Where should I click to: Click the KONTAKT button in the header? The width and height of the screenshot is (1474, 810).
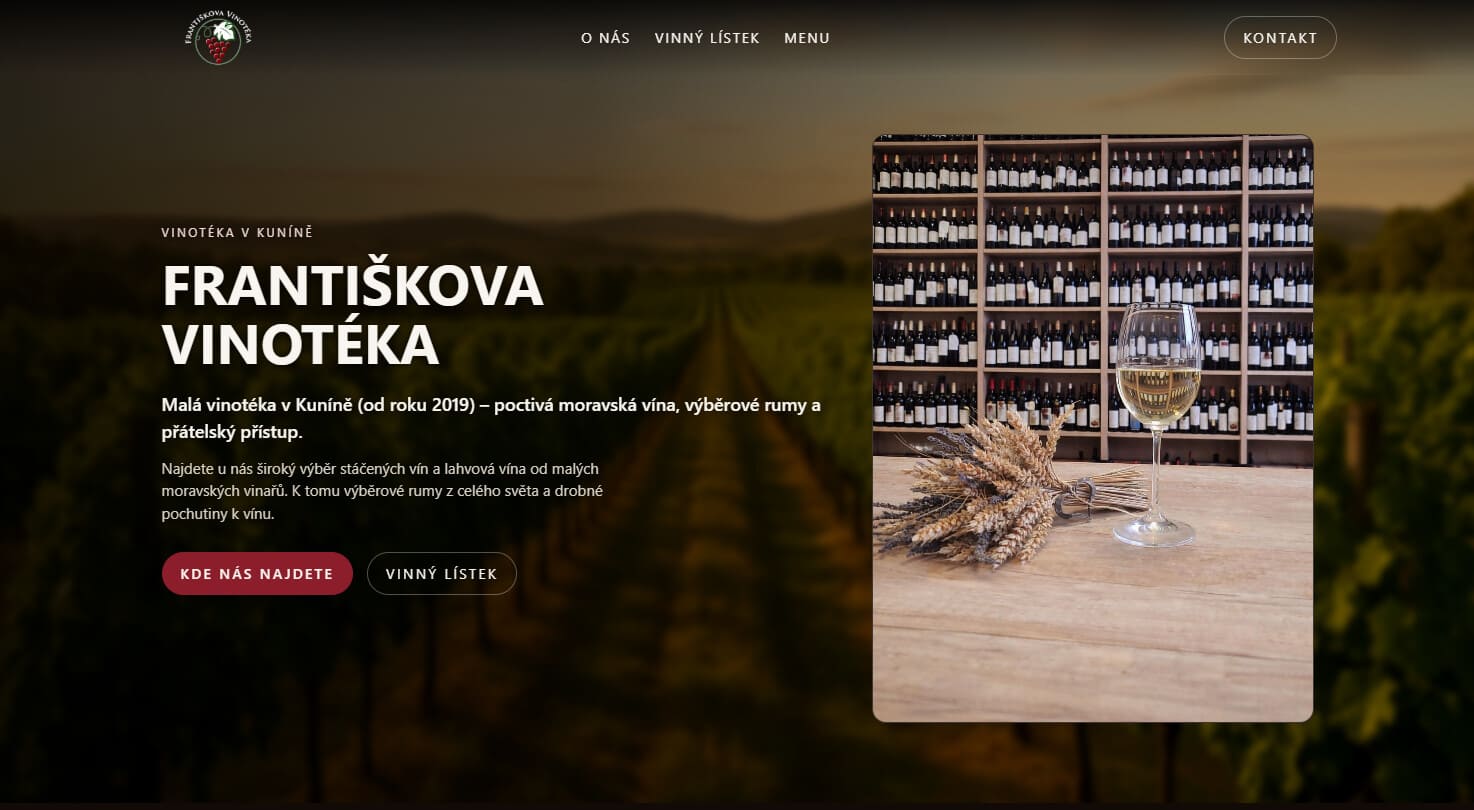tap(1280, 38)
